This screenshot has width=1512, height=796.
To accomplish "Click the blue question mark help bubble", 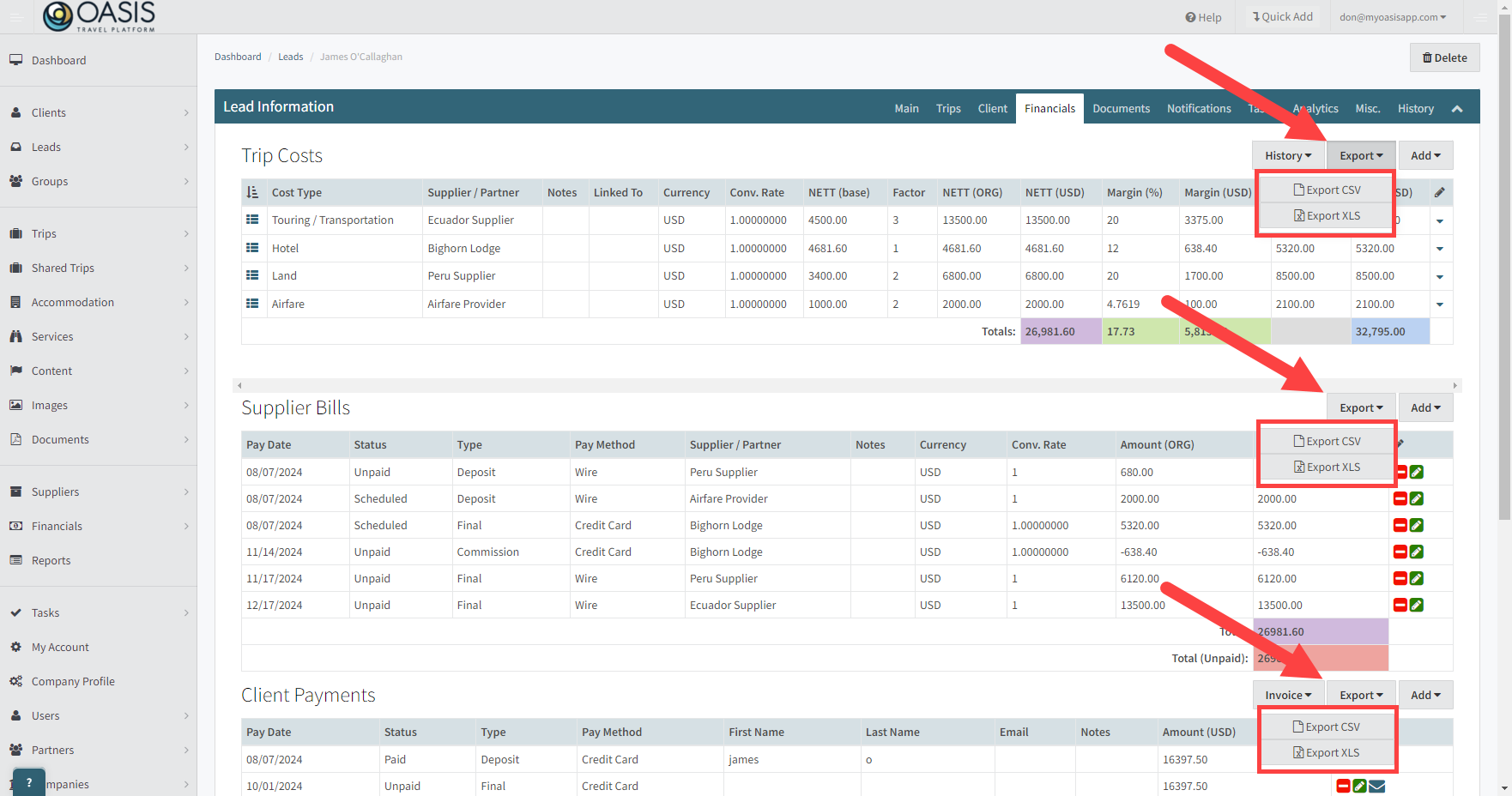I will coord(29,782).
